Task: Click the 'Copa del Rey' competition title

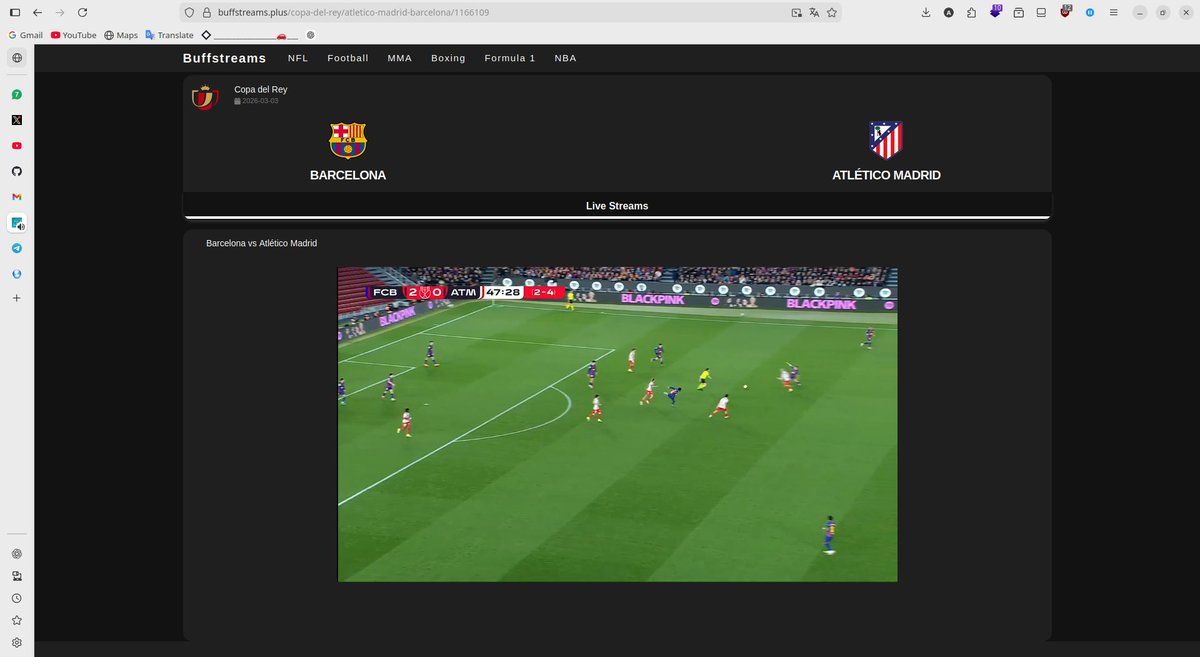Action: [x=261, y=90]
